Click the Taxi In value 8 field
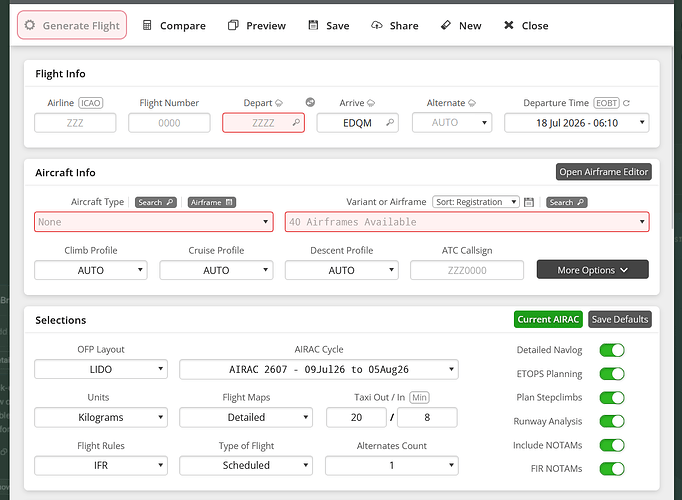The width and height of the screenshot is (682, 500). point(427,417)
